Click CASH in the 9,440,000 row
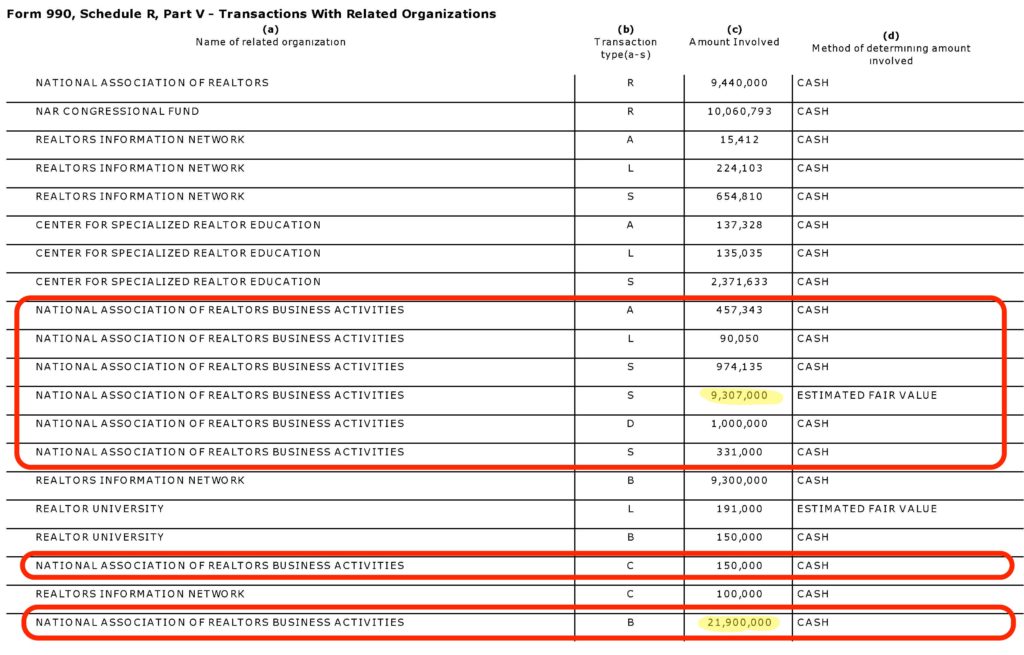Image resolution: width=1024 pixels, height=655 pixels. 813,83
